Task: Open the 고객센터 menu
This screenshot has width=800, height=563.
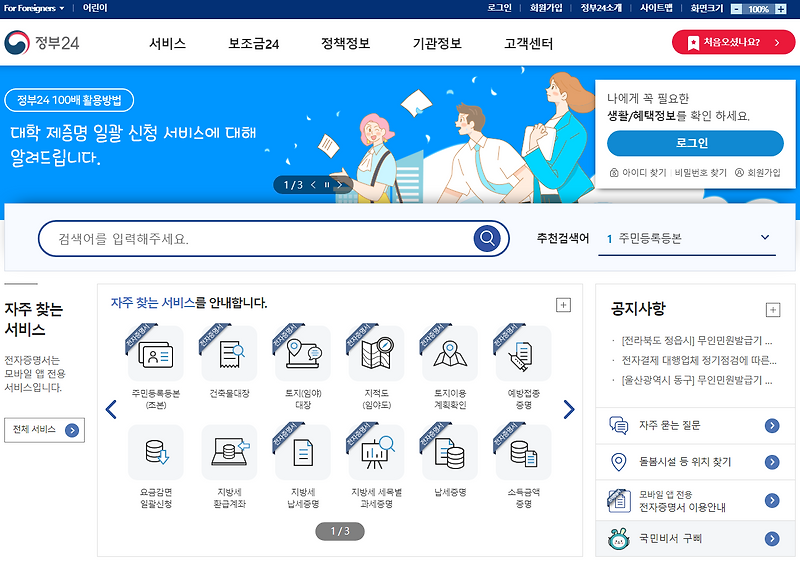Action: (x=529, y=43)
